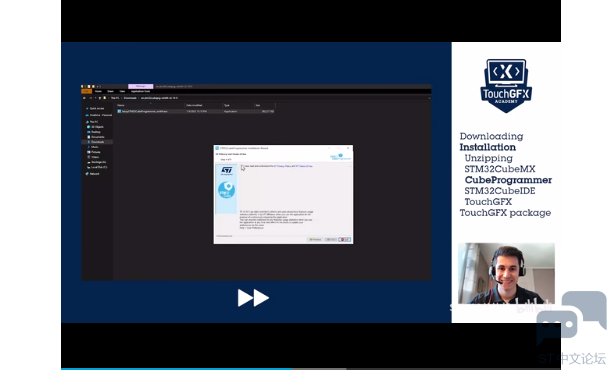
Task: Open Quick access in navigation pane
Action: [96, 109]
